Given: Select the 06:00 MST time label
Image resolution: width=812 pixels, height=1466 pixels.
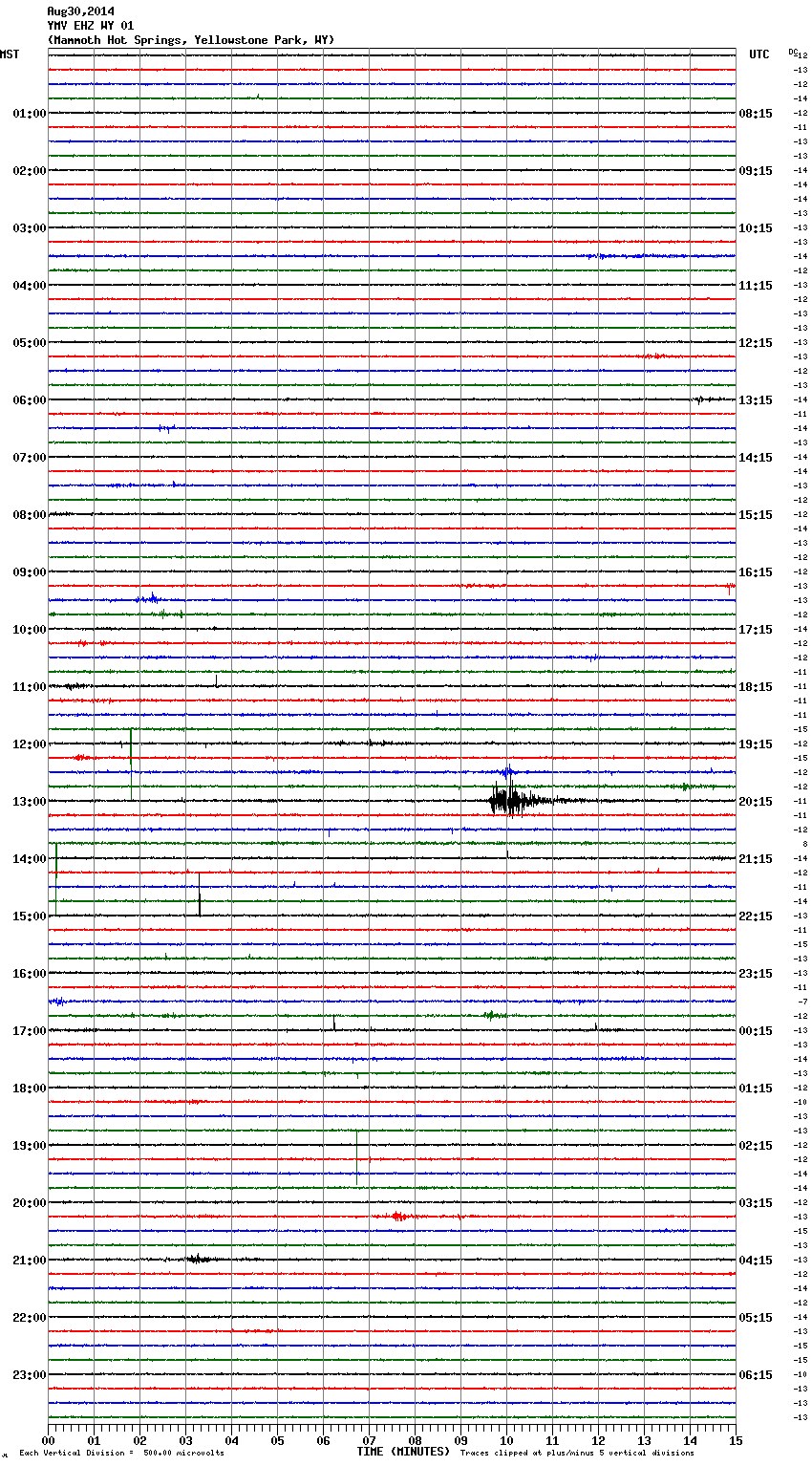Looking at the screenshot, I should tap(30, 399).
